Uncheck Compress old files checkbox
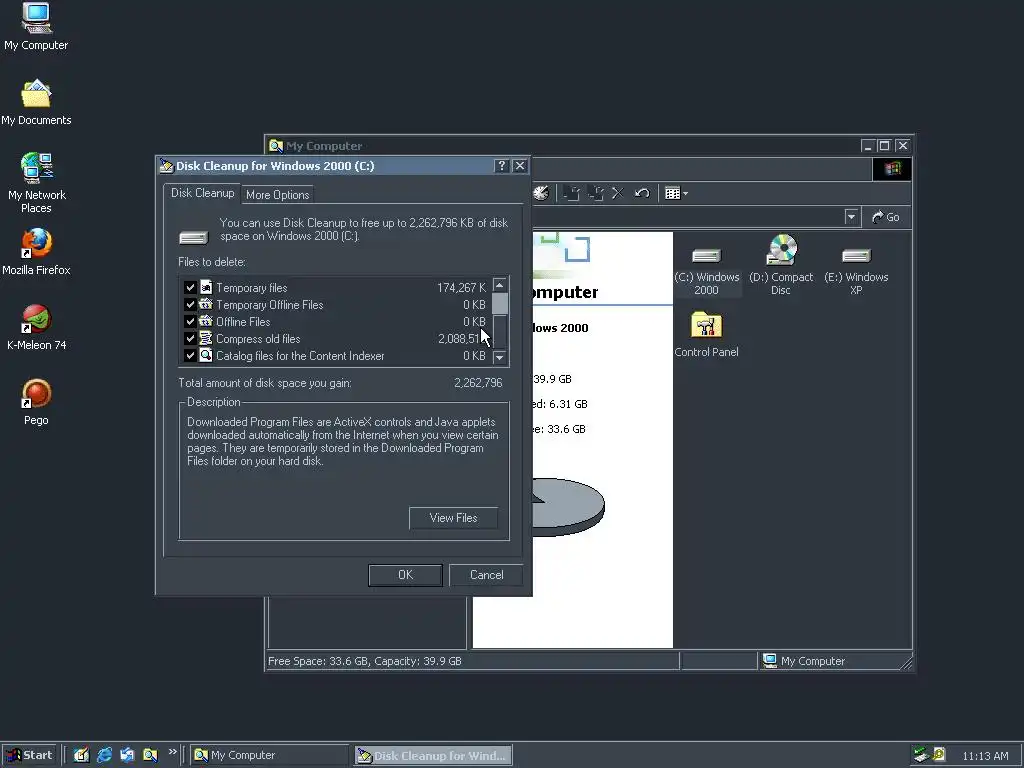Image resolution: width=1024 pixels, height=768 pixels. tap(190, 338)
